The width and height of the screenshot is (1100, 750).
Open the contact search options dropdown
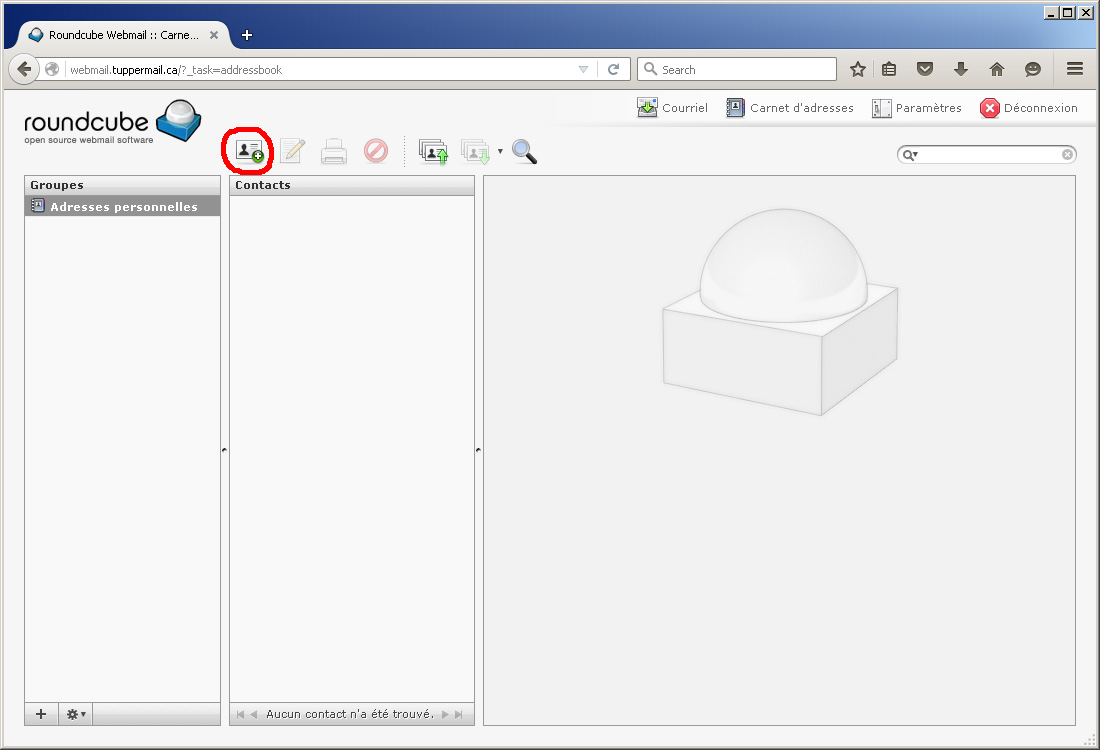click(x=910, y=155)
